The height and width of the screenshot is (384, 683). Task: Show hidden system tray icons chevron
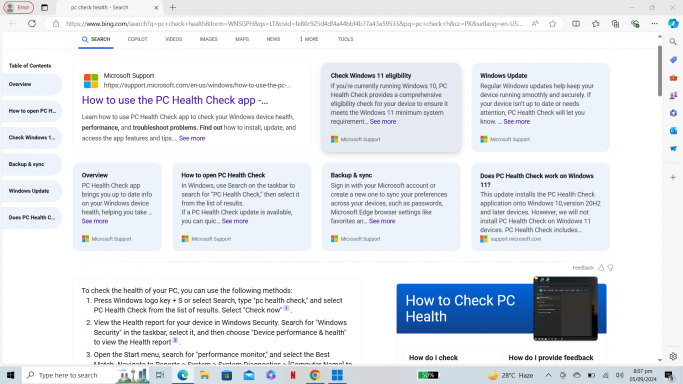[548, 375]
